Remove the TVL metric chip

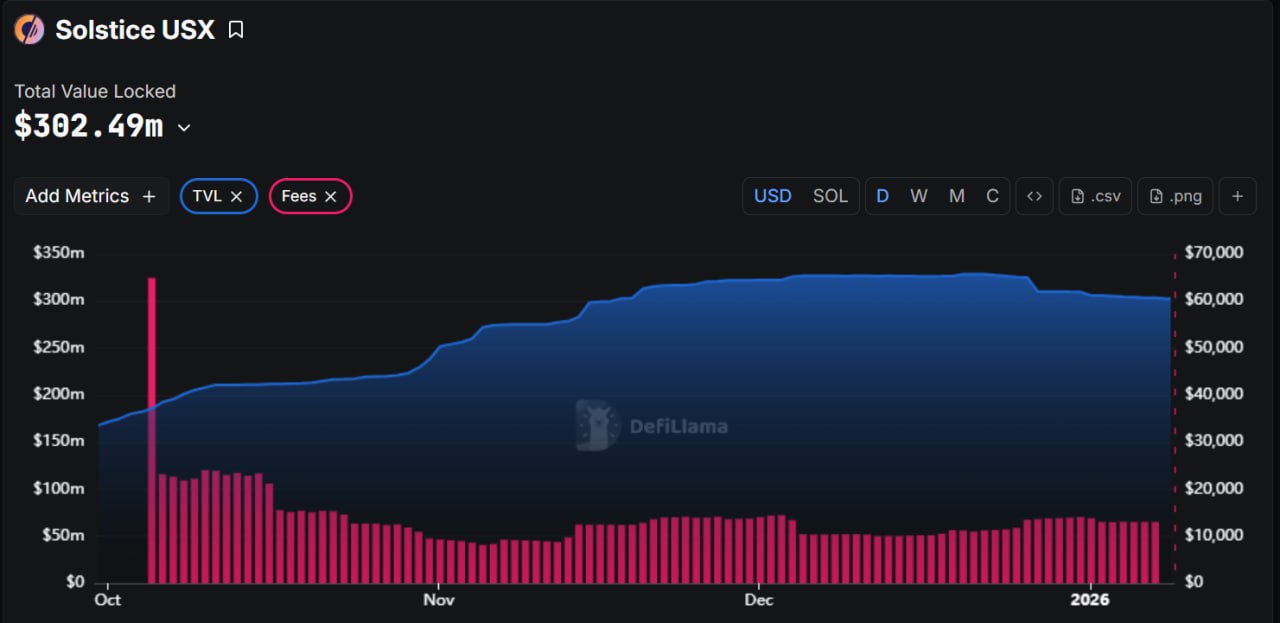pos(237,196)
